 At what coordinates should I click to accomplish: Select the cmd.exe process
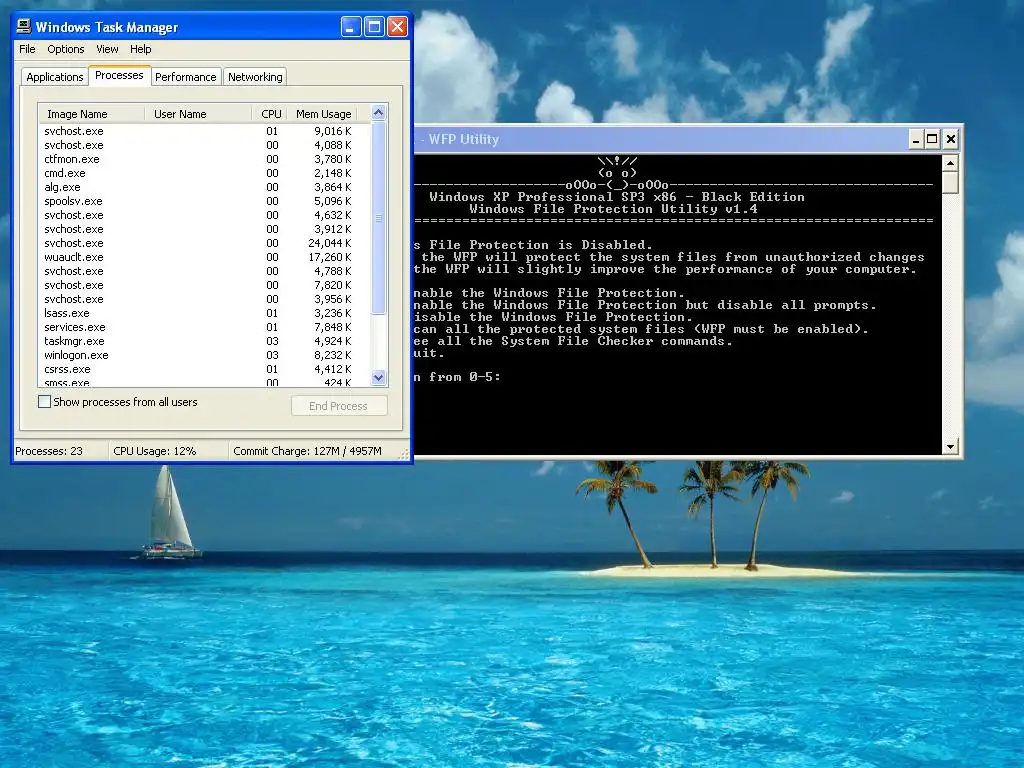click(204, 173)
